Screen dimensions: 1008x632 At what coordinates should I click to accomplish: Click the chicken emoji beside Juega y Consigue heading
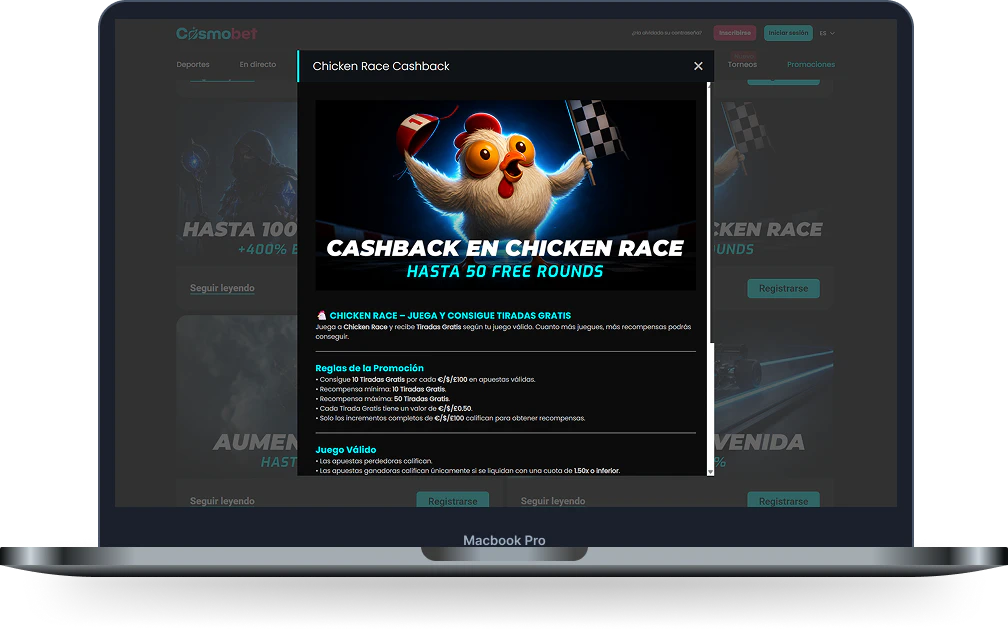coord(321,315)
